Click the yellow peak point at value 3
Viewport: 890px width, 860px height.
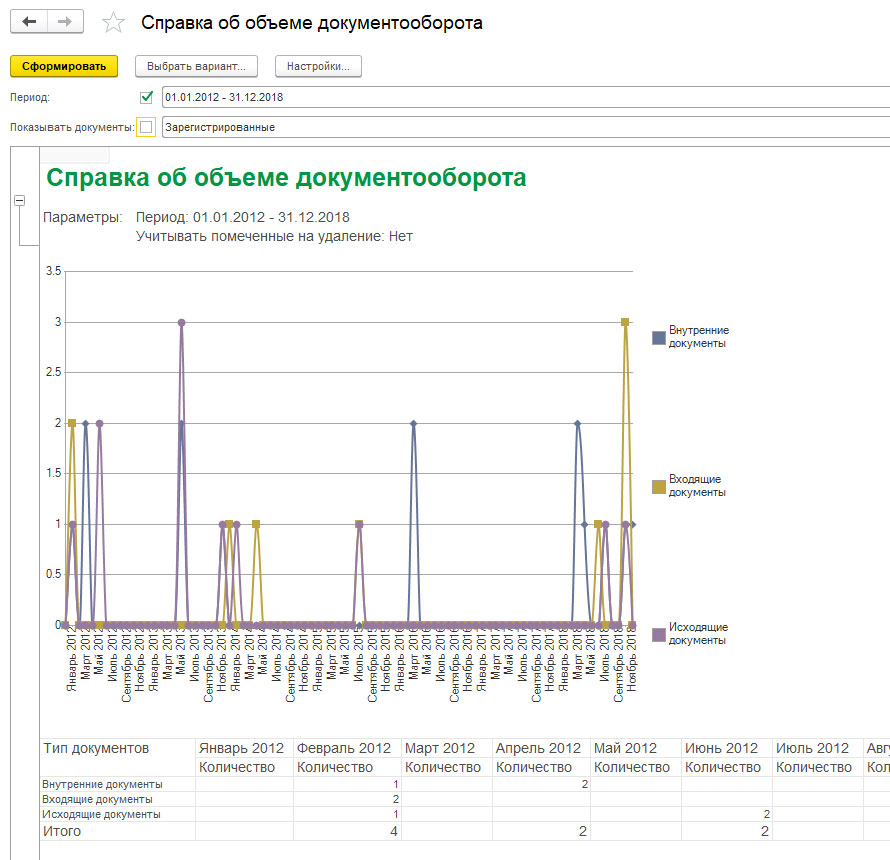(625, 322)
